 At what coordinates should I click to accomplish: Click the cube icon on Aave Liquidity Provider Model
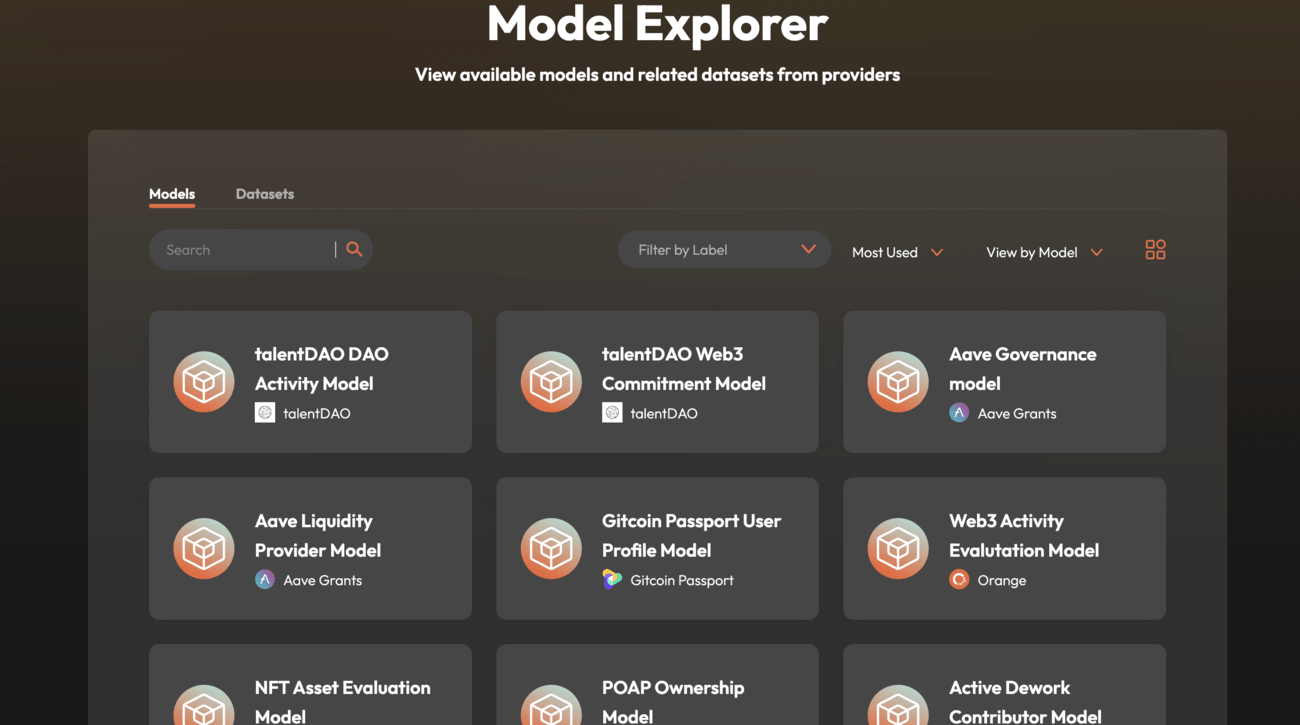[204, 549]
